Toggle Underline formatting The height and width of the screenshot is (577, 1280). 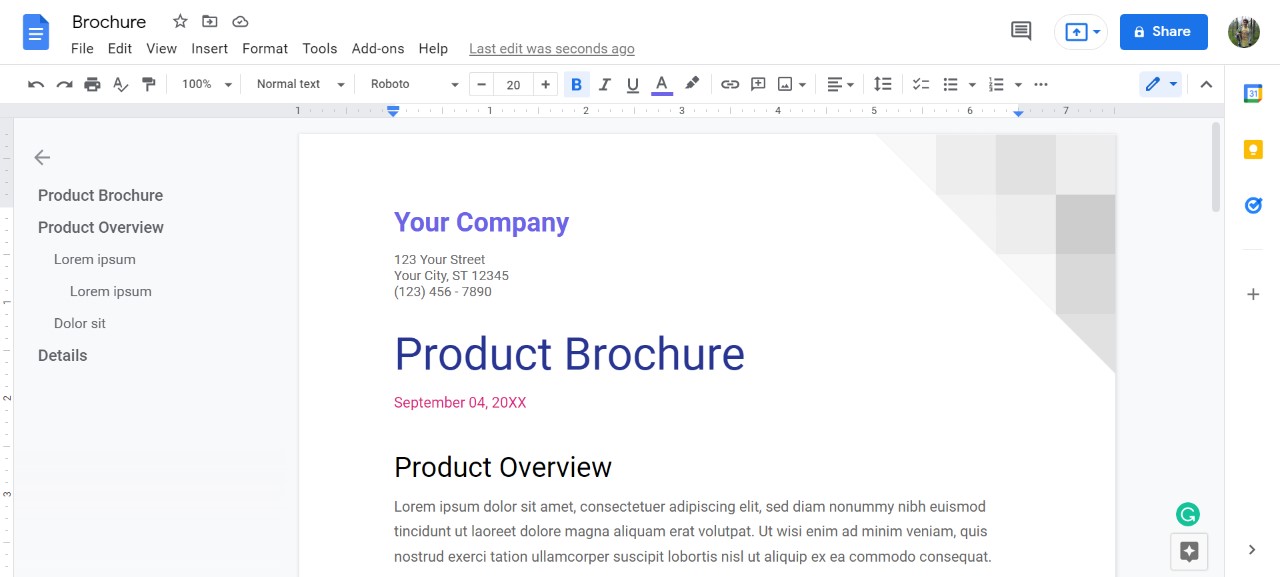(632, 84)
